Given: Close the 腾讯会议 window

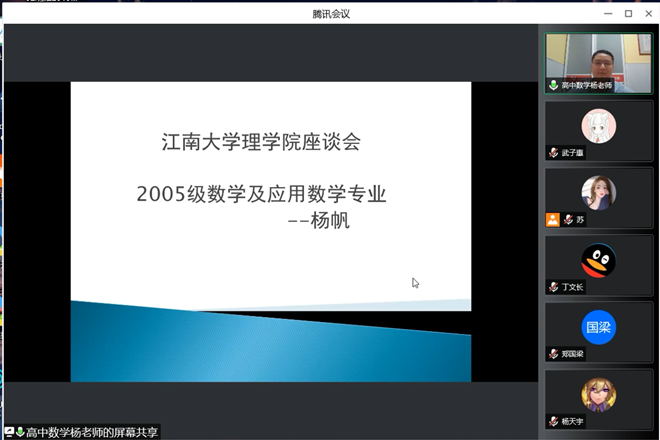Looking at the screenshot, I should [x=648, y=13].
